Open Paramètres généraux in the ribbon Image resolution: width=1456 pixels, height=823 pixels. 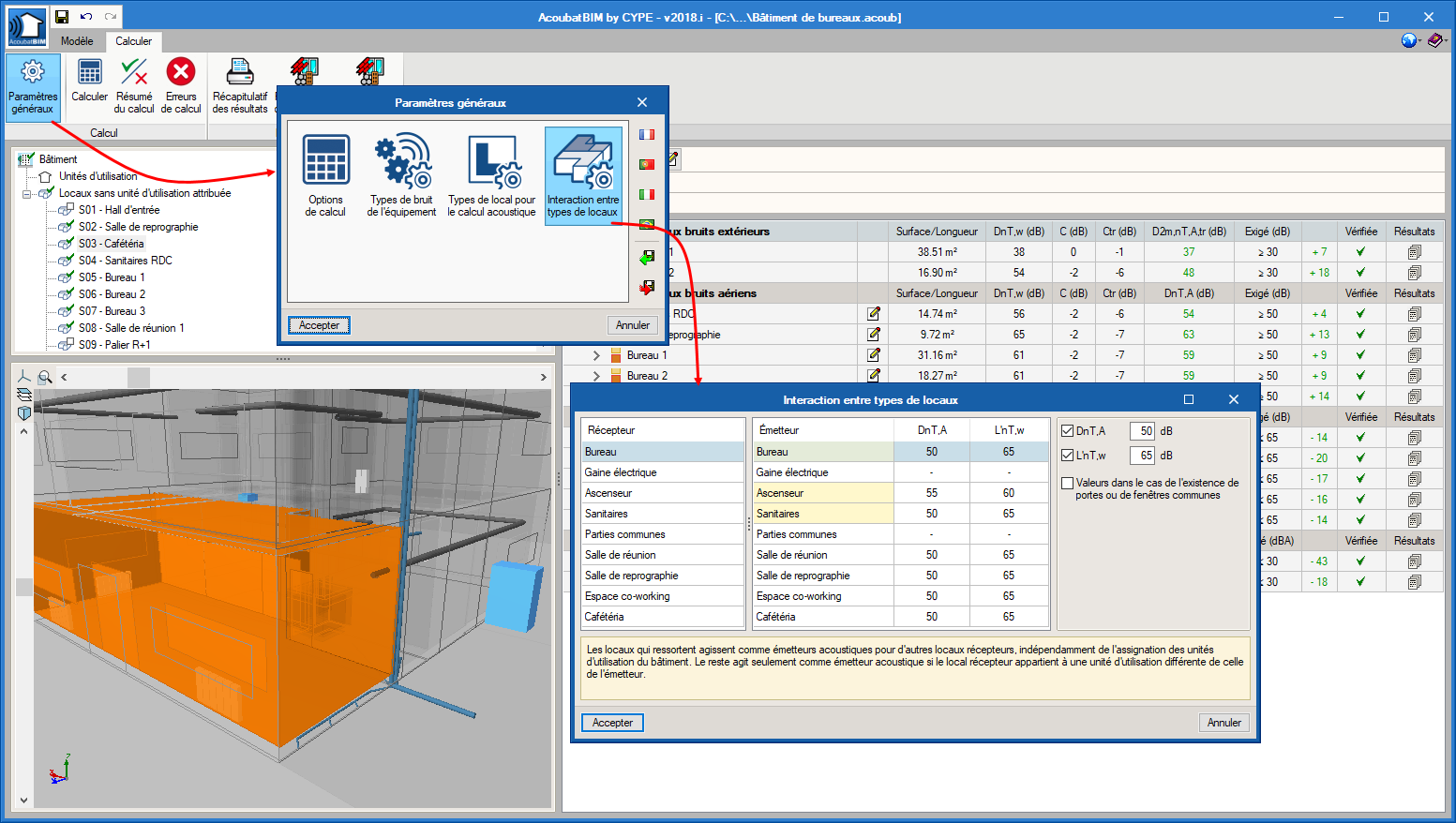33,86
